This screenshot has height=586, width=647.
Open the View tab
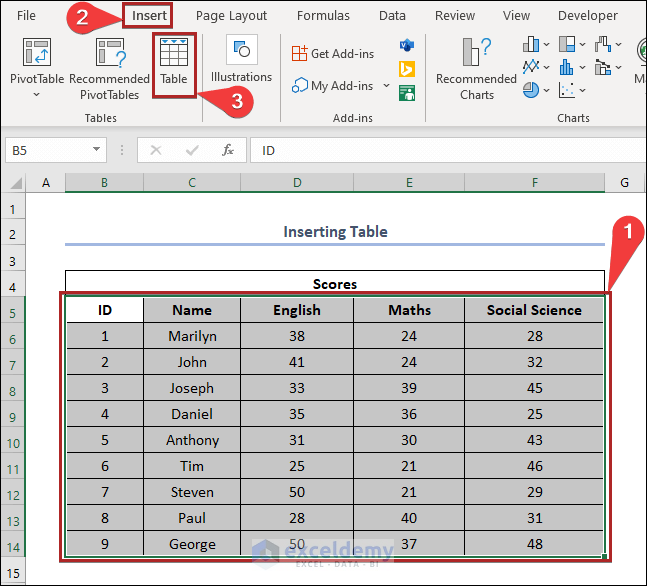click(x=516, y=16)
